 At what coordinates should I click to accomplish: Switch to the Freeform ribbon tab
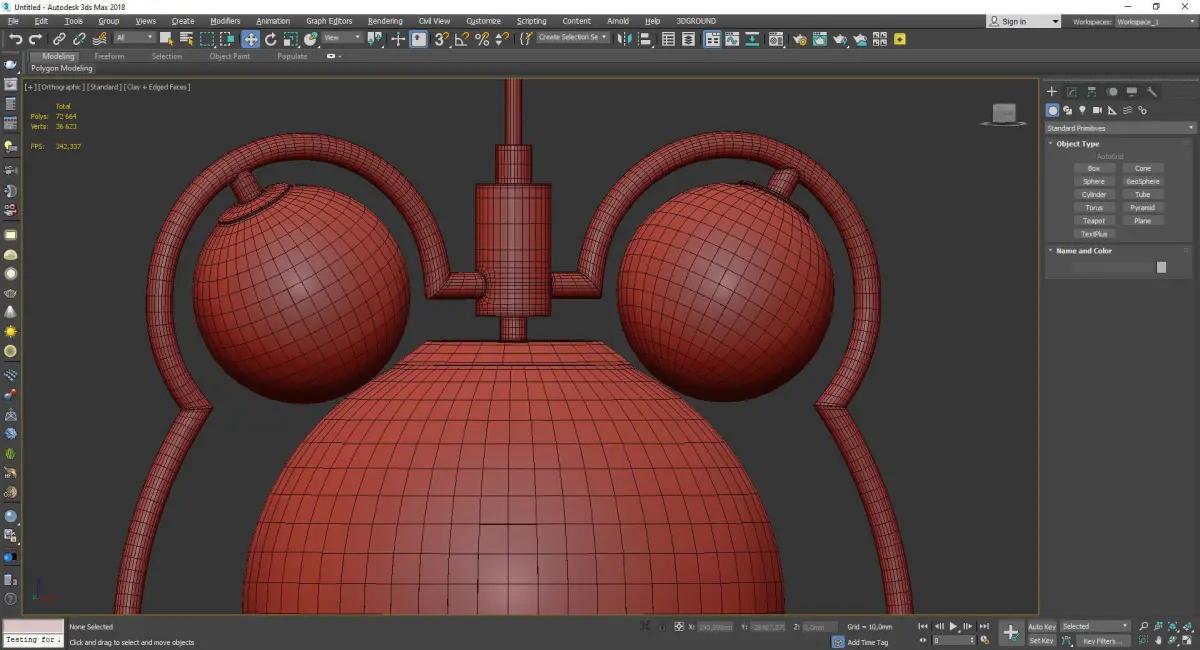(x=109, y=56)
